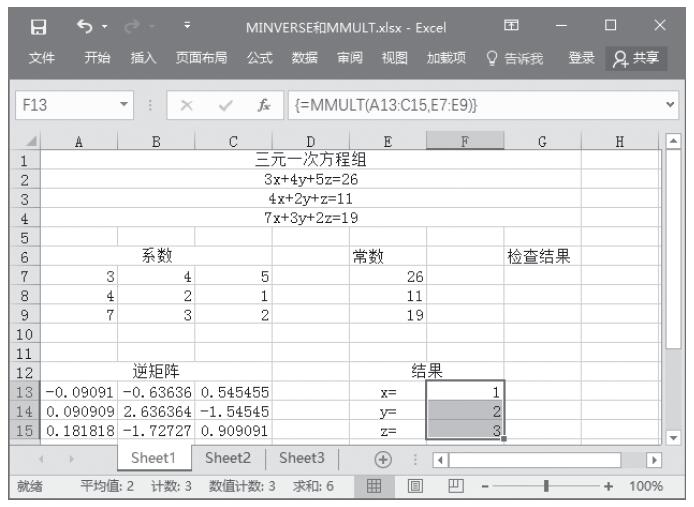The height and width of the screenshot is (507, 694).
Task: Click the Undo arrow icon
Action: coord(85,23)
